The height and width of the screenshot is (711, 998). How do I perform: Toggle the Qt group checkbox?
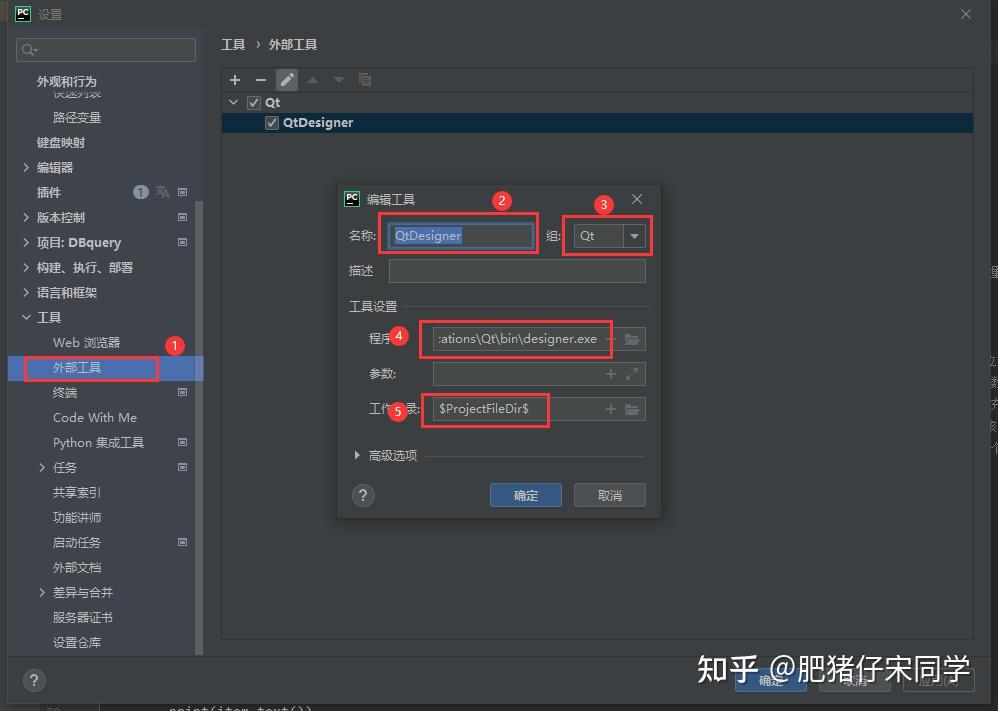[254, 102]
